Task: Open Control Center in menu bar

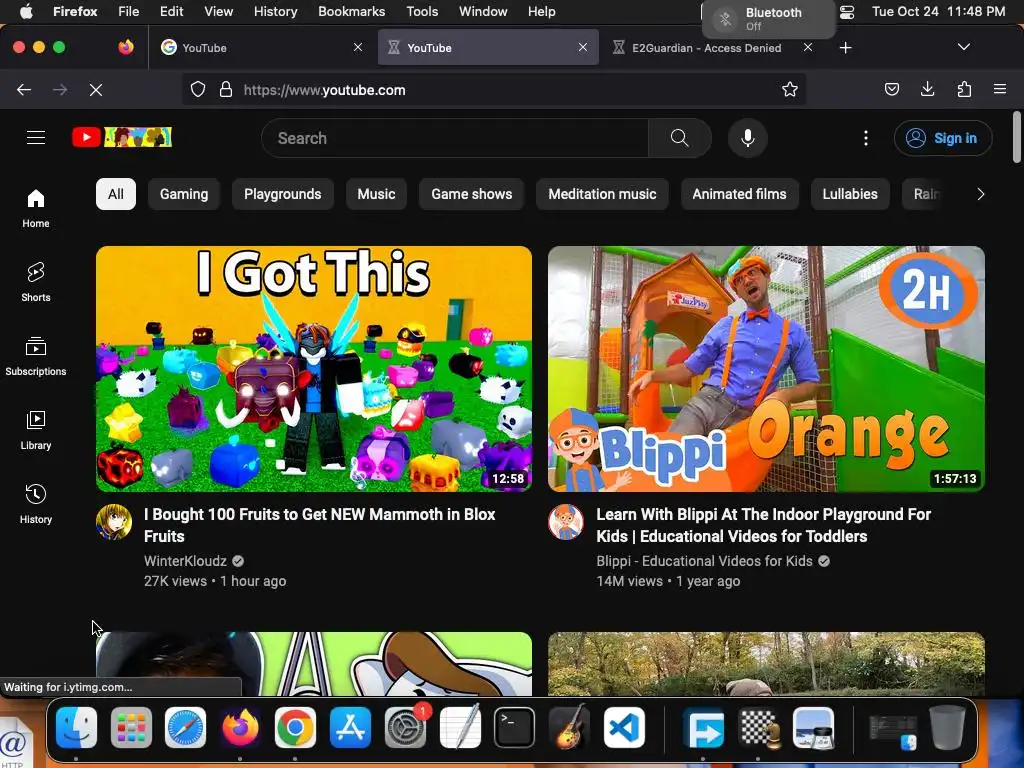Action: click(847, 12)
